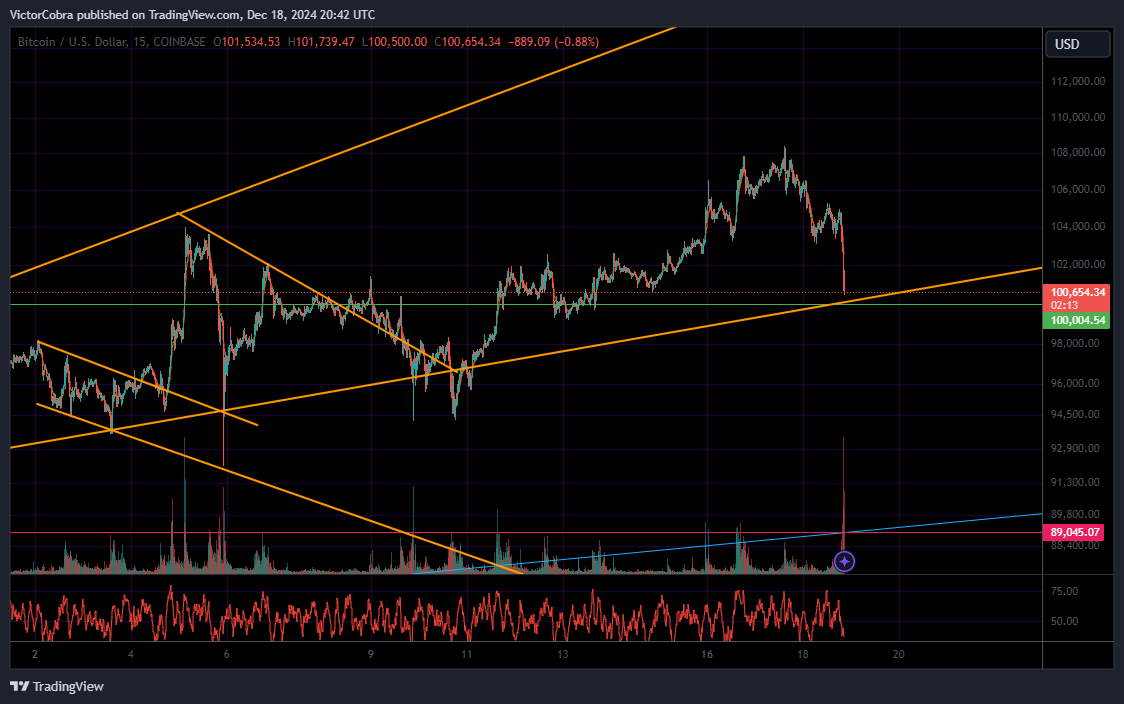Click the 106,000.00 price axis label
Viewport: 1124px width, 704px height.
click(x=1077, y=189)
